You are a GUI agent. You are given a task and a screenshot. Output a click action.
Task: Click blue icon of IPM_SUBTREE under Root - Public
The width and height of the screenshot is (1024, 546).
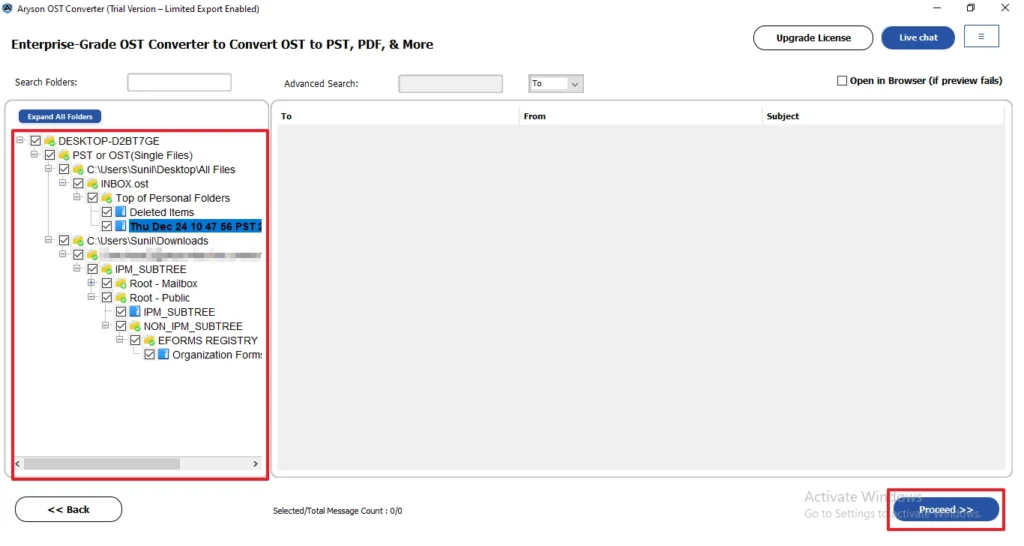coord(135,312)
